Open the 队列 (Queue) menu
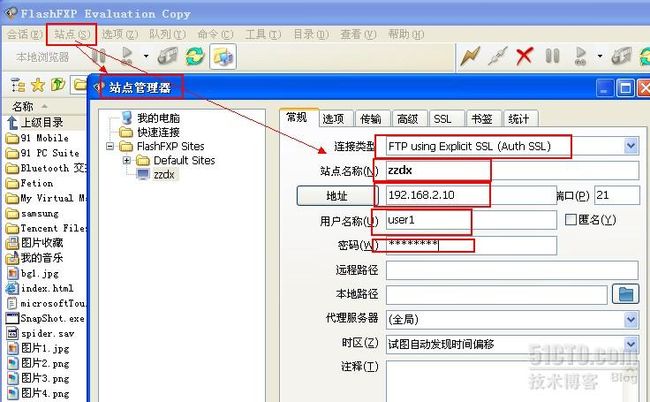This screenshot has height=402, width=650. [x=167, y=34]
